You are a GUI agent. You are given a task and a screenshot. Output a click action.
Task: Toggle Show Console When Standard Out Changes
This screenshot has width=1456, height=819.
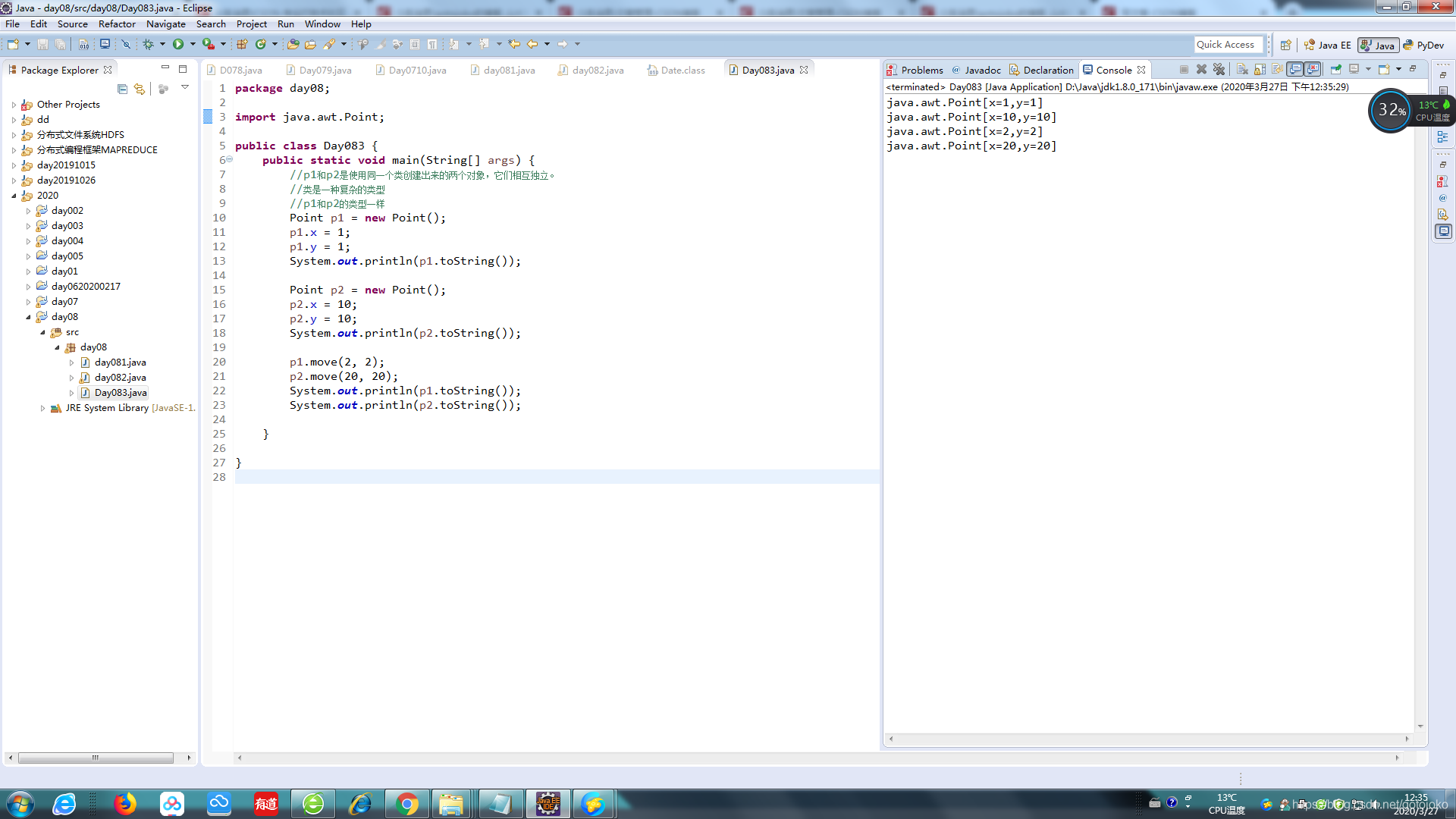1295,69
